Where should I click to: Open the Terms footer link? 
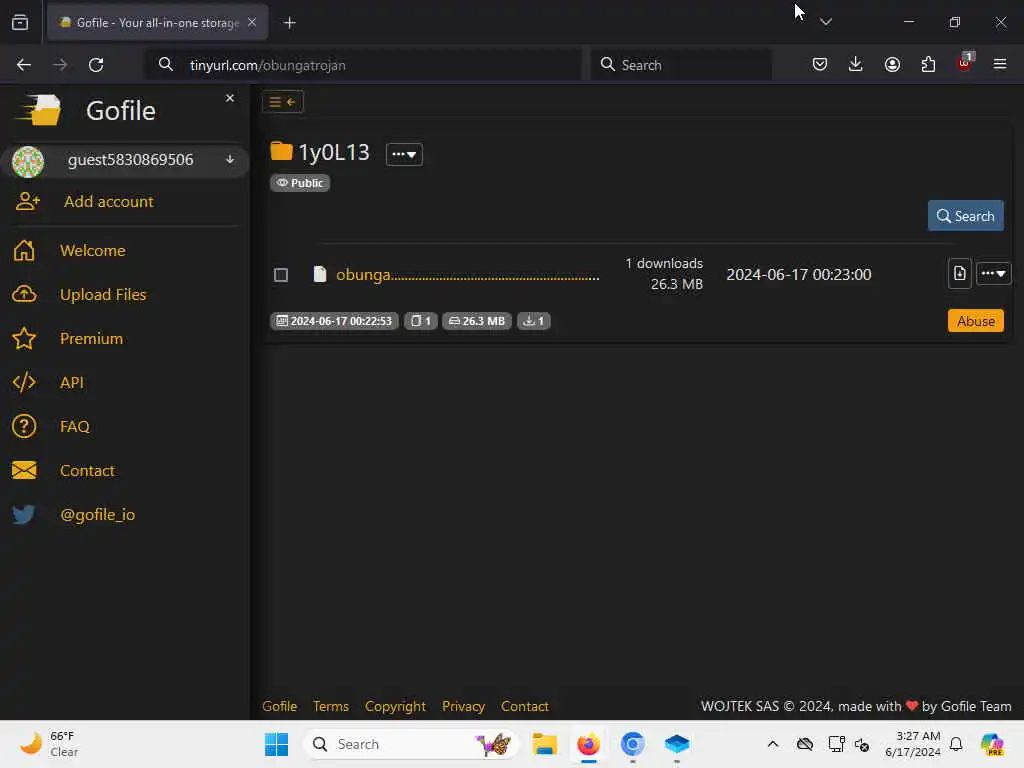[330, 707]
